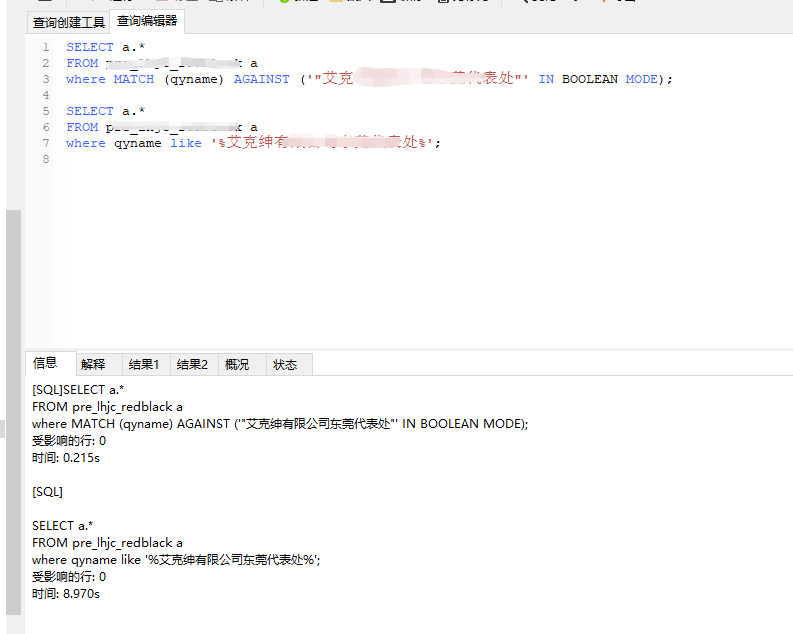This screenshot has height=634, width=793.
Task: Click '时间: 0.215s' in the message log
Action: pyautogui.click(x=66, y=458)
